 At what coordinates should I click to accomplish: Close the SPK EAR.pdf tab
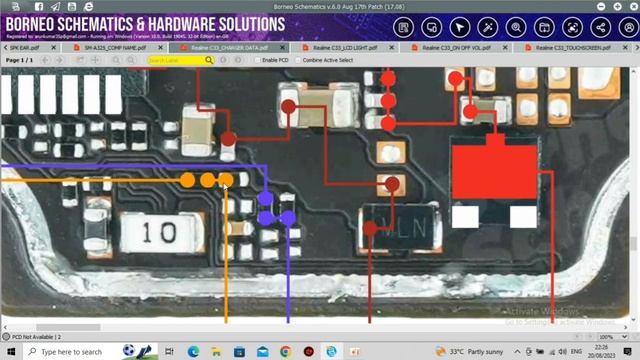(x=53, y=48)
